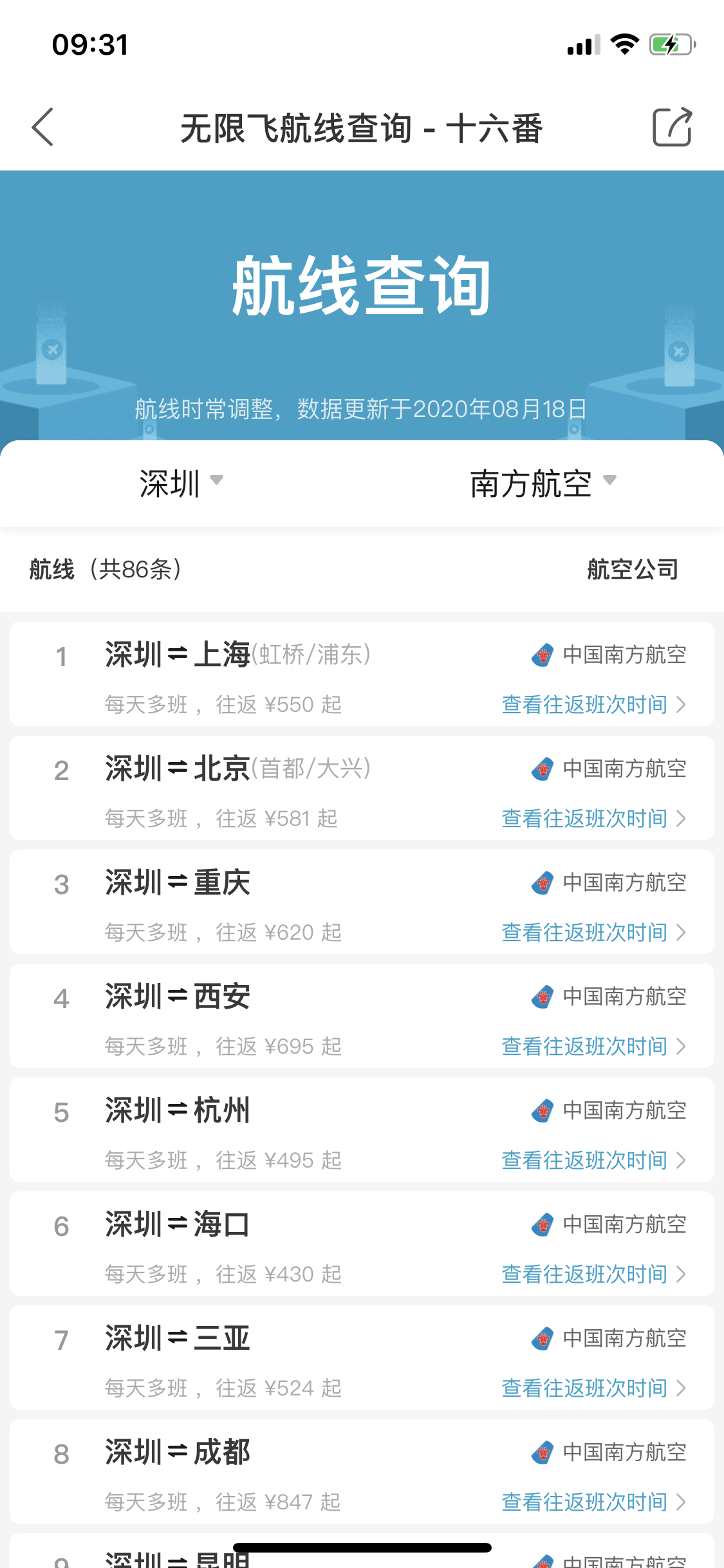Expand the 南方航空 airline dropdown
This screenshot has height=1568, width=724.
(543, 483)
